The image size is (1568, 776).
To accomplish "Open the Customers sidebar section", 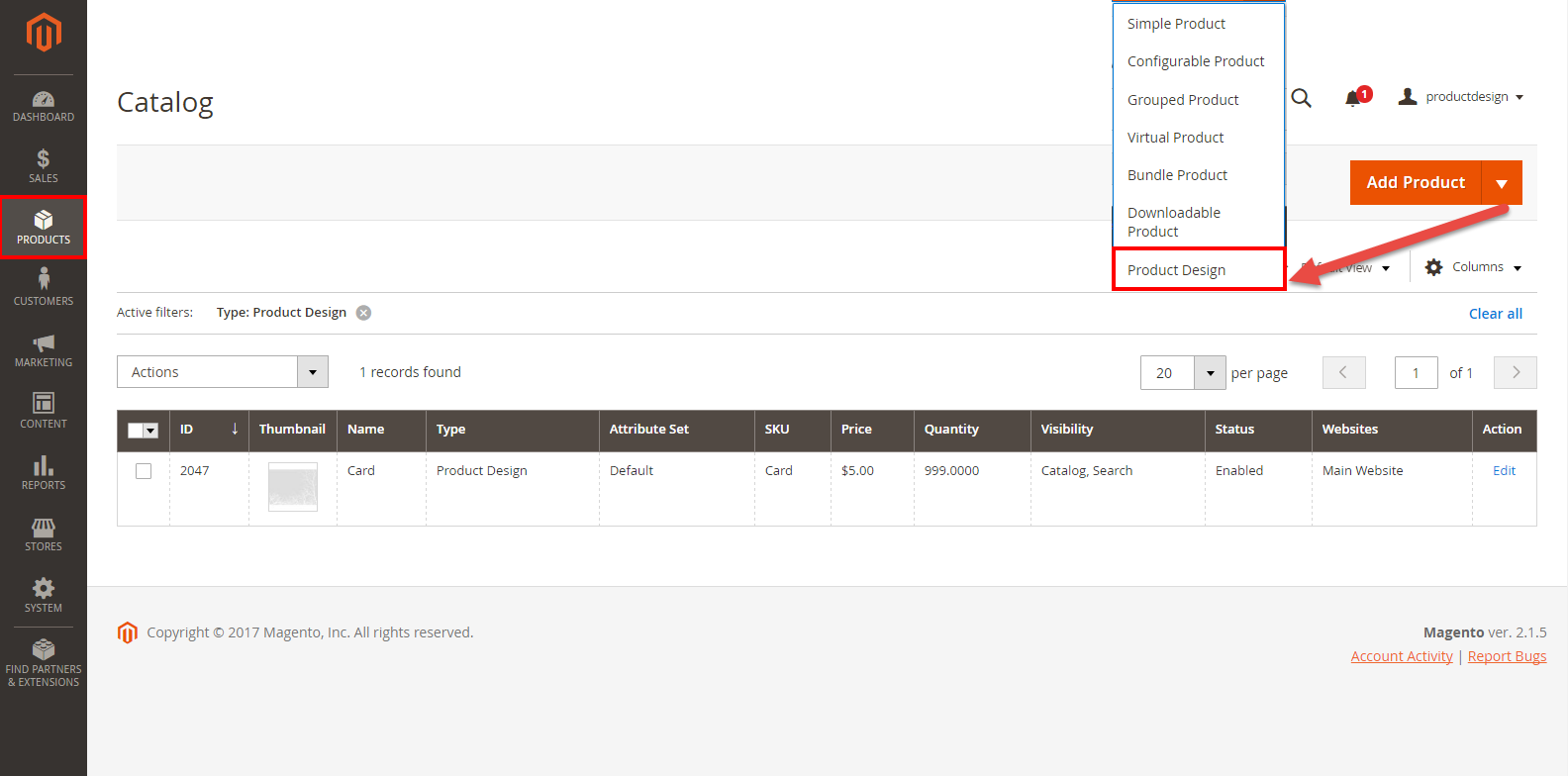I will pos(43,287).
